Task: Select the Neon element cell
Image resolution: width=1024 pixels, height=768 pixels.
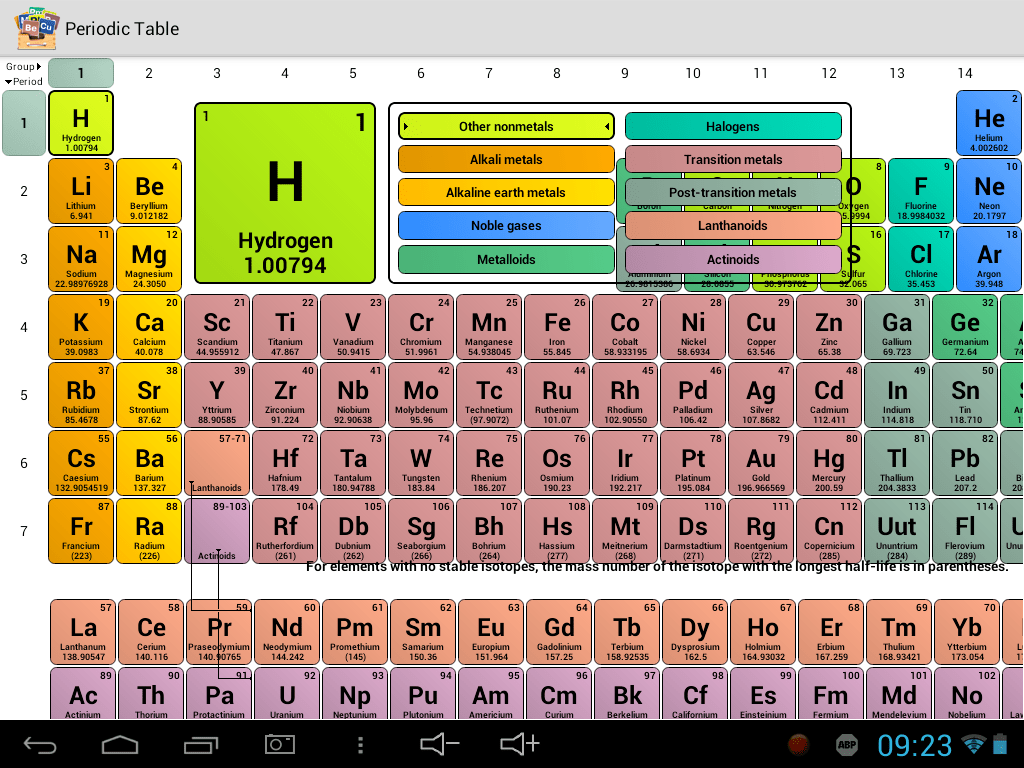Action: [989, 191]
